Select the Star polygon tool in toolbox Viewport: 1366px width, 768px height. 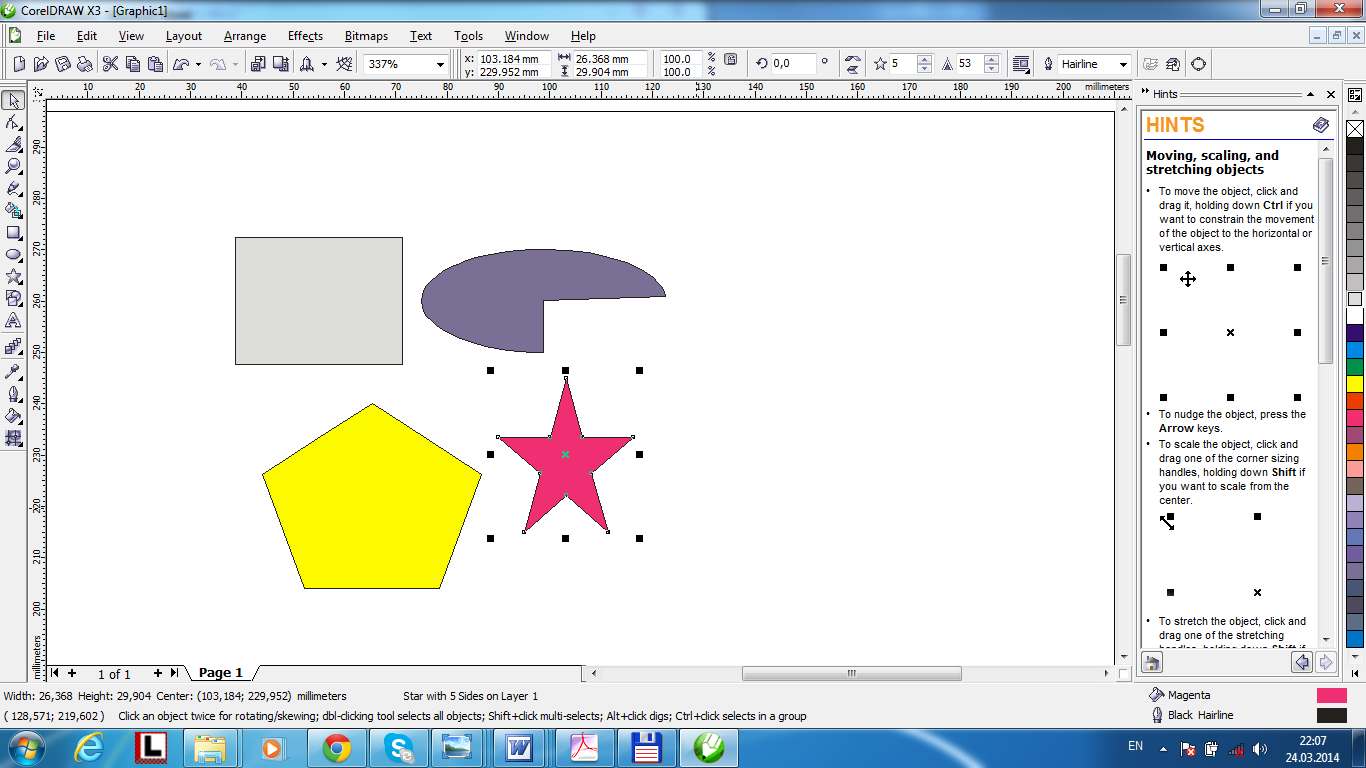13,276
